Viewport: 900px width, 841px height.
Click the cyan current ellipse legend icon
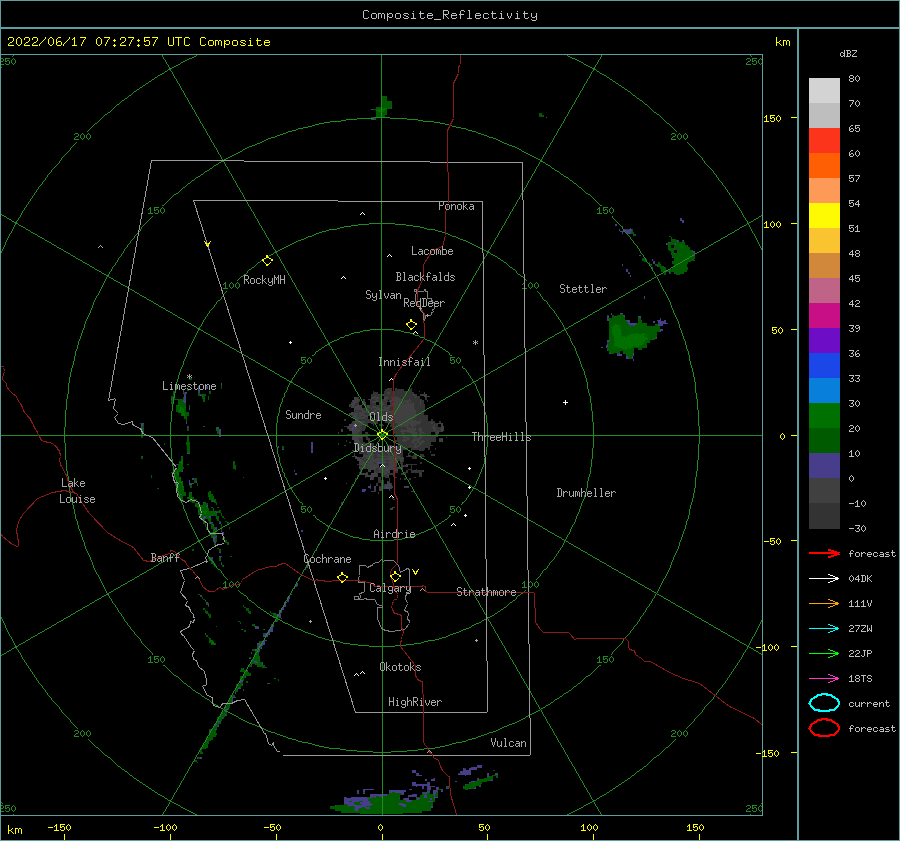click(824, 703)
